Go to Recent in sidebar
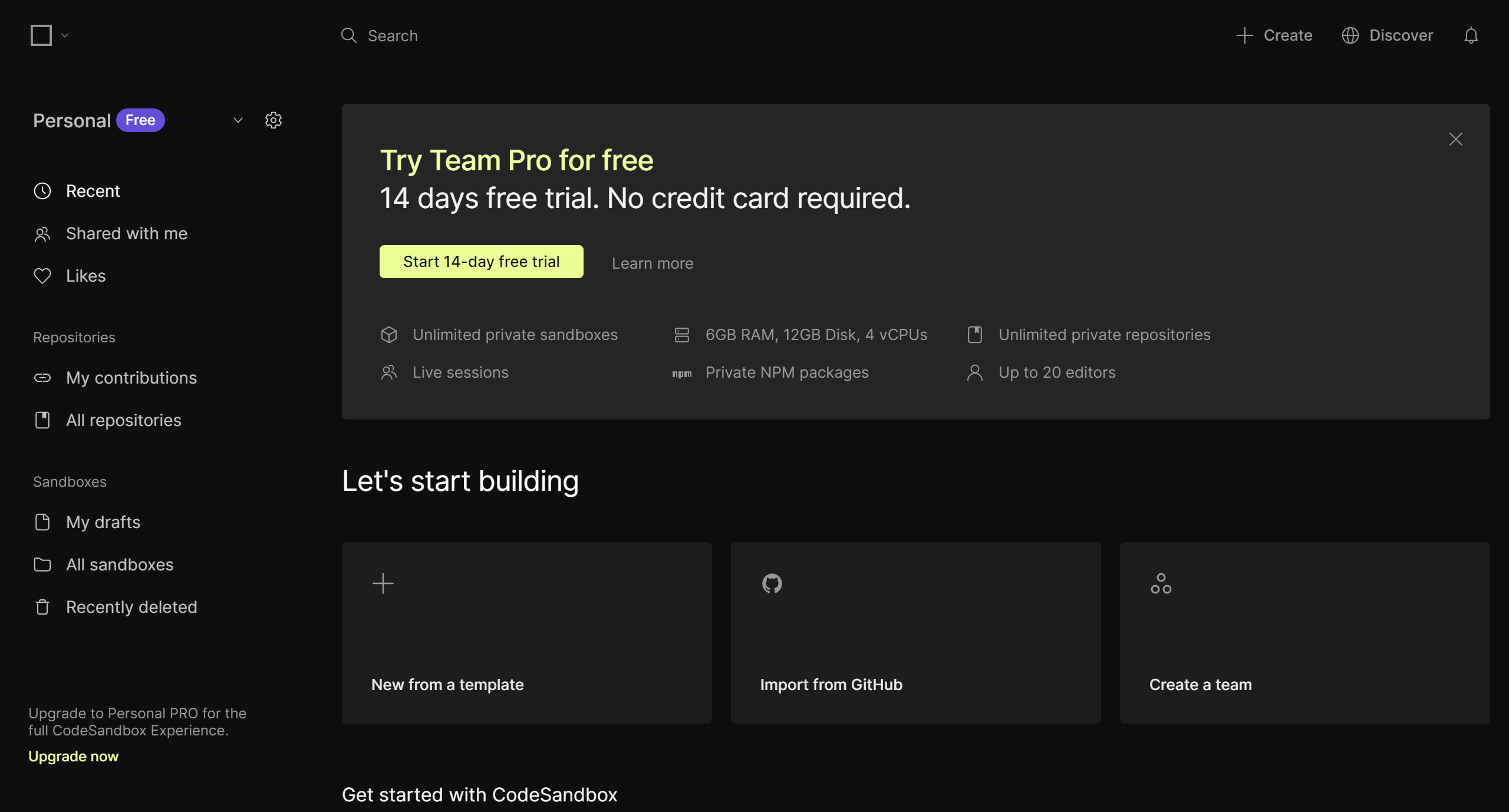Viewport: 1509px width, 812px height. [x=93, y=191]
